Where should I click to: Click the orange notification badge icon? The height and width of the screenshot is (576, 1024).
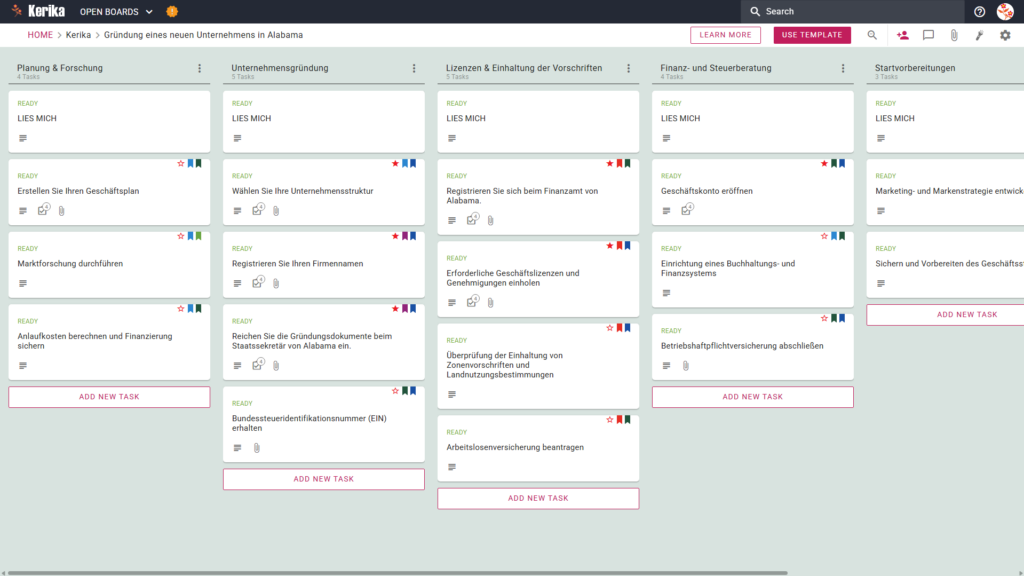(x=172, y=11)
